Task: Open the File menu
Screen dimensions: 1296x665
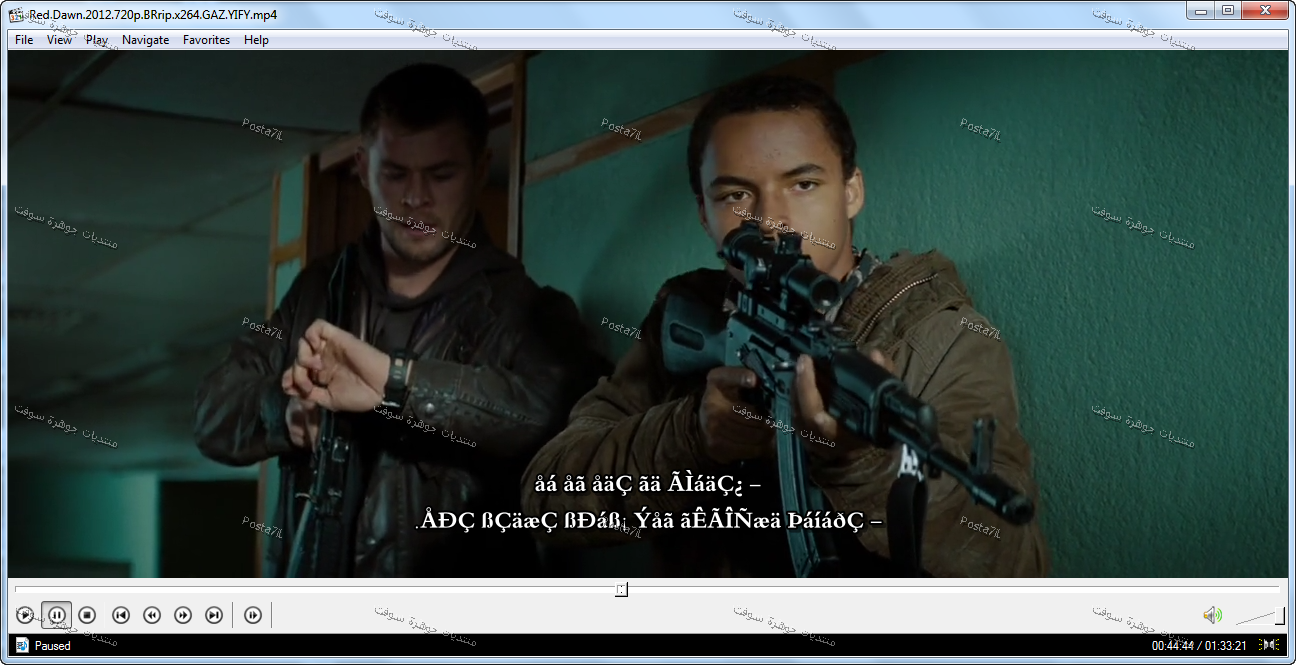Action: (24, 40)
